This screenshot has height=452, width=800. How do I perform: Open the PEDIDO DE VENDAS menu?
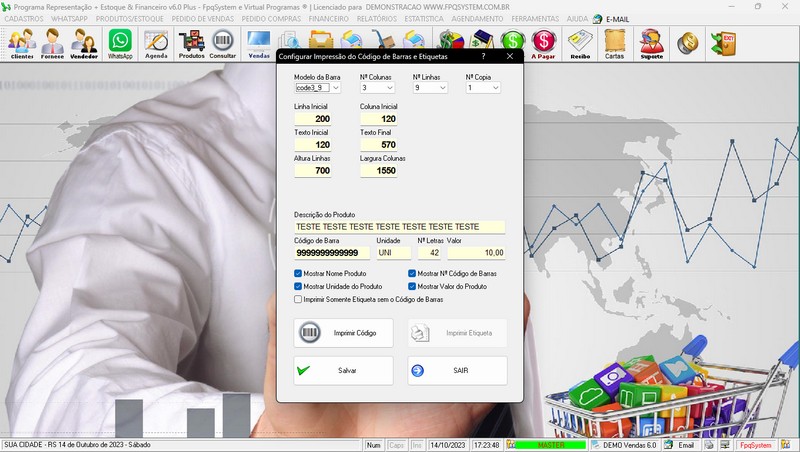(203, 19)
